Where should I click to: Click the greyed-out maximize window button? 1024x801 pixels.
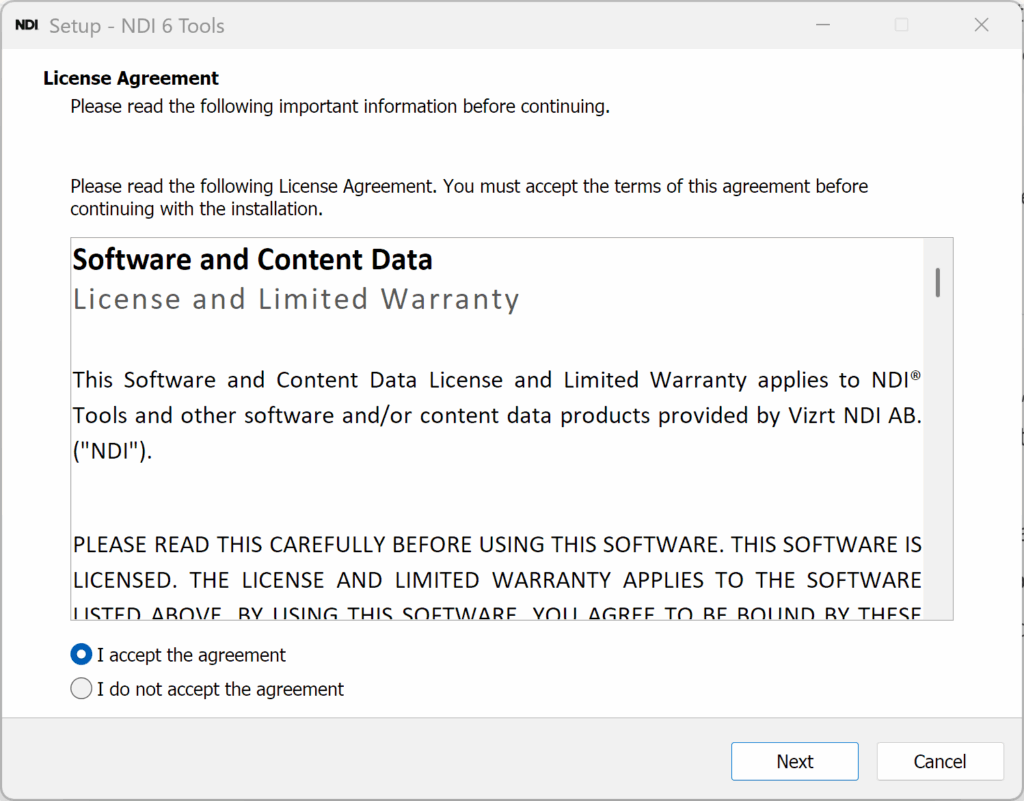[901, 25]
